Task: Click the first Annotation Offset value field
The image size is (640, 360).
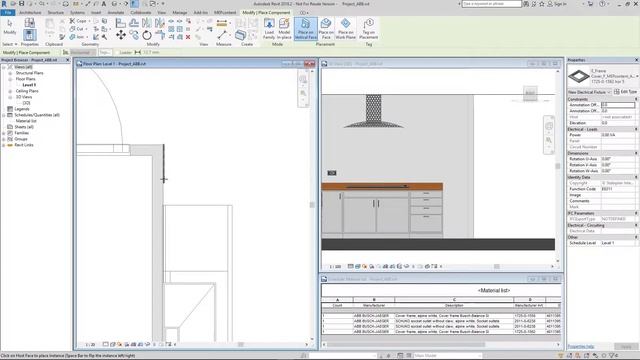Action: [x=618, y=105]
